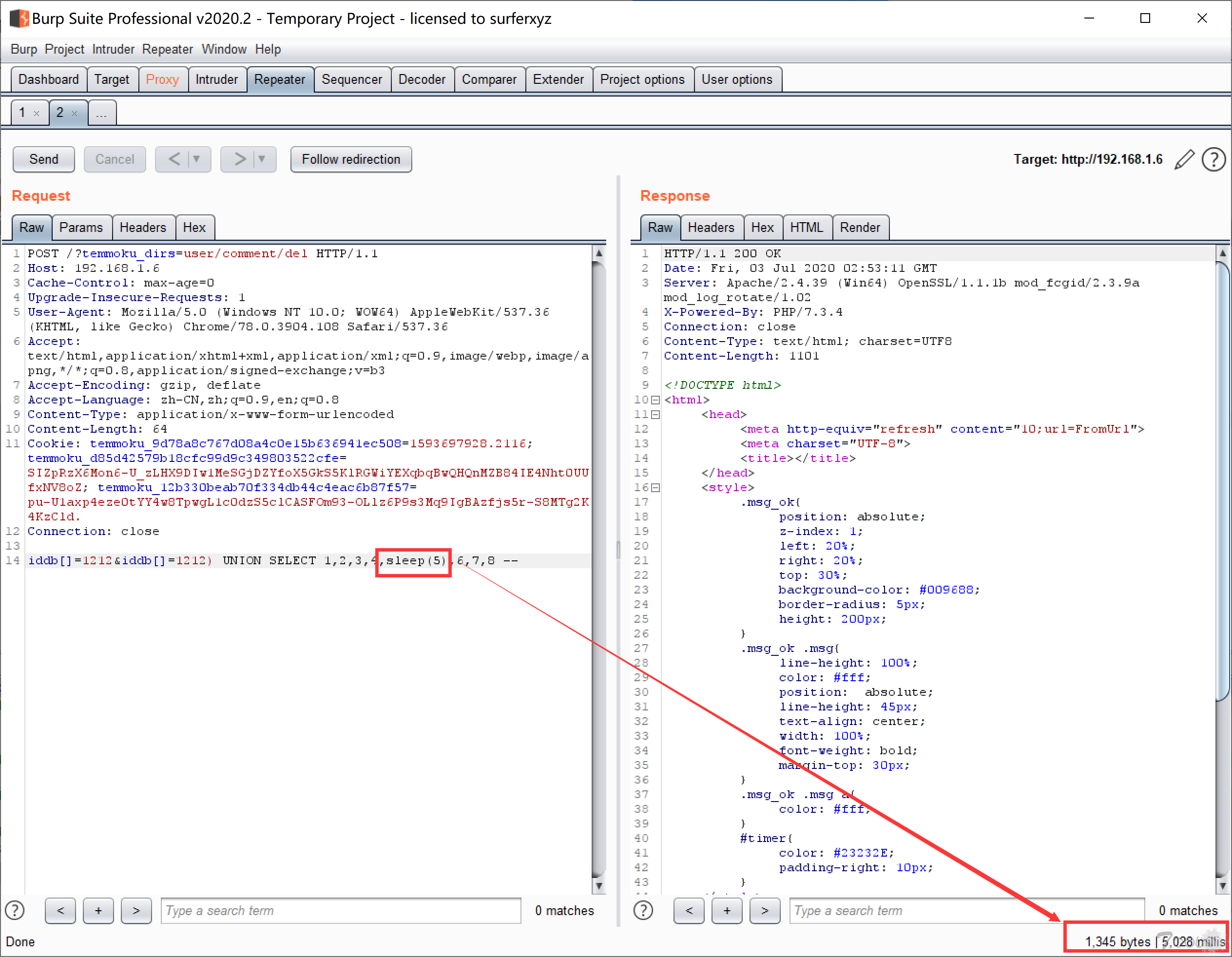Screen dimensions: 1232x957
Task: Show request Hex view
Action: (x=194, y=228)
